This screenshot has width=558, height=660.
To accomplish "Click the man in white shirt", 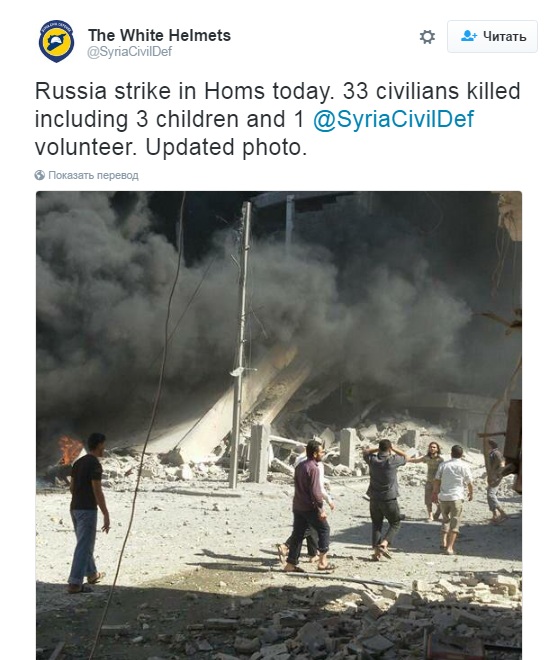I will click(452, 499).
